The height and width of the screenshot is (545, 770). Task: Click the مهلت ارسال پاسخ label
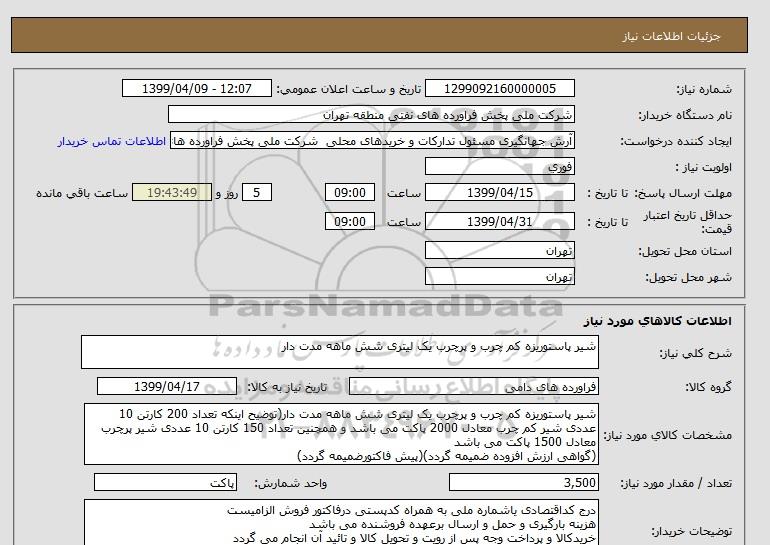point(684,193)
